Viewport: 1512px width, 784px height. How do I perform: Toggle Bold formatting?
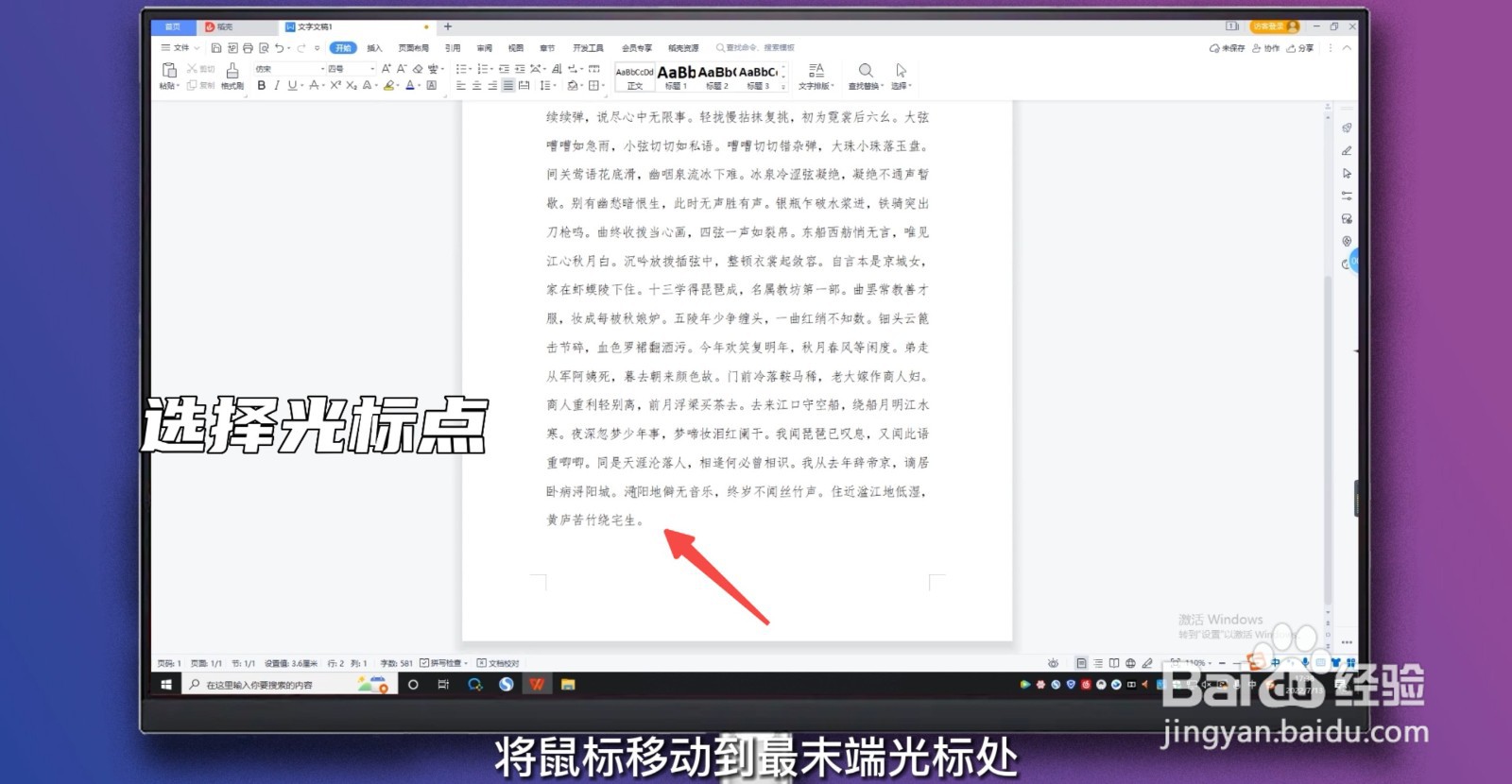pyautogui.click(x=262, y=85)
